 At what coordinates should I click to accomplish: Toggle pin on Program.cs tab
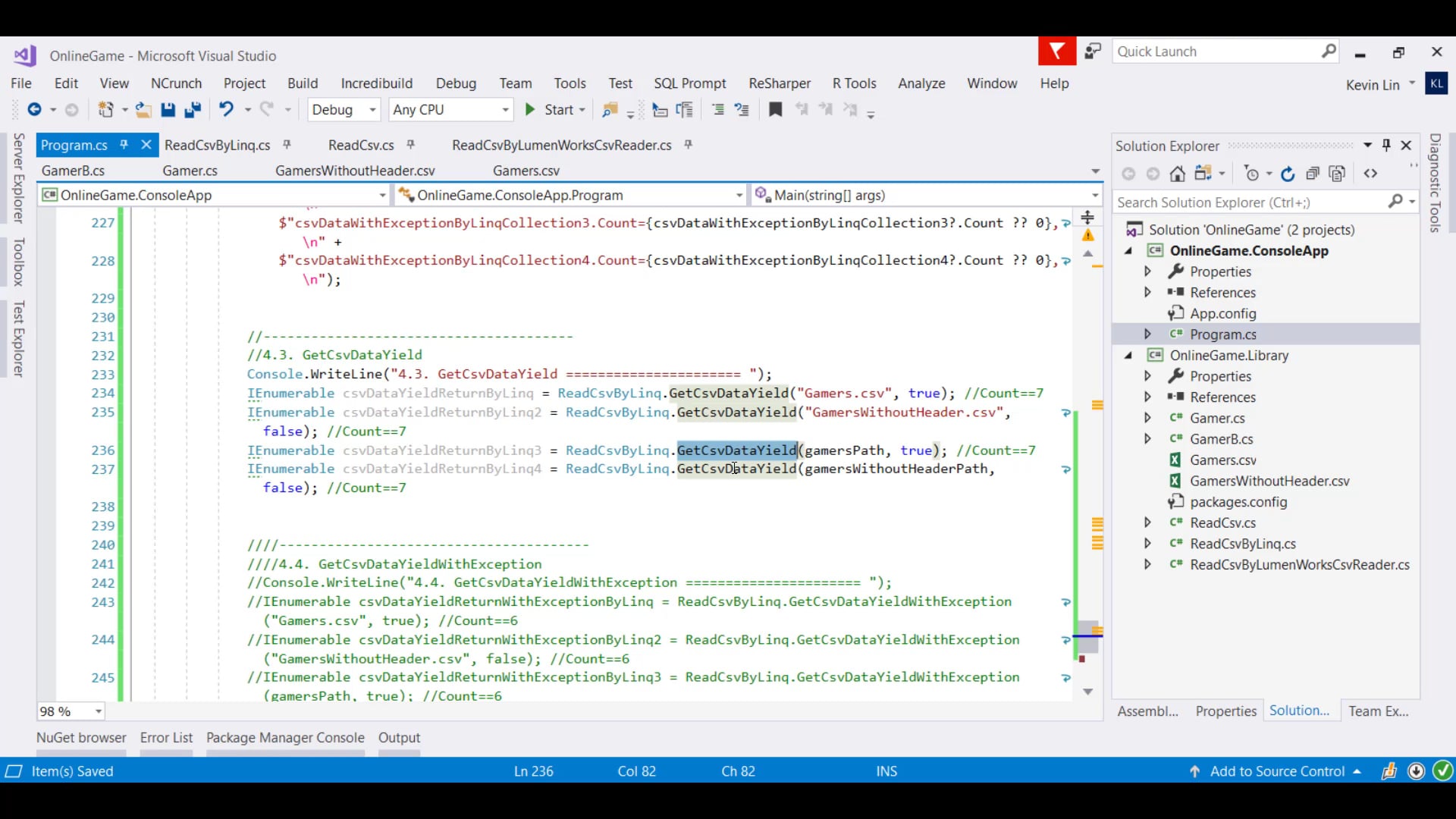point(124,145)
